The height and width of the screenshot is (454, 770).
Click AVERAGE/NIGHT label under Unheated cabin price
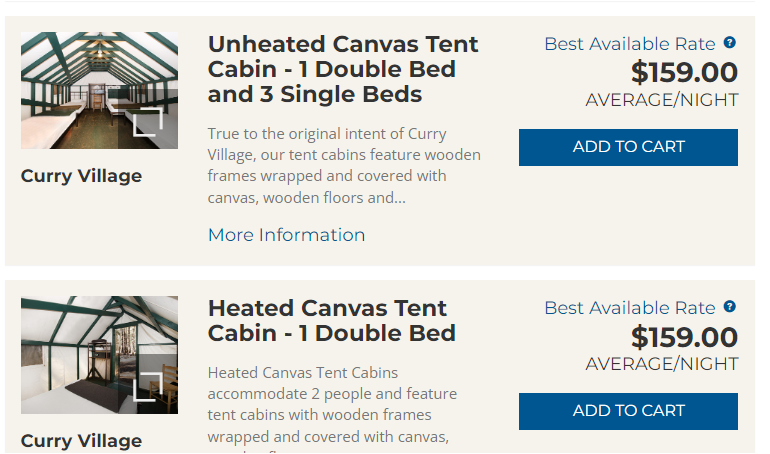pos(661,100)
